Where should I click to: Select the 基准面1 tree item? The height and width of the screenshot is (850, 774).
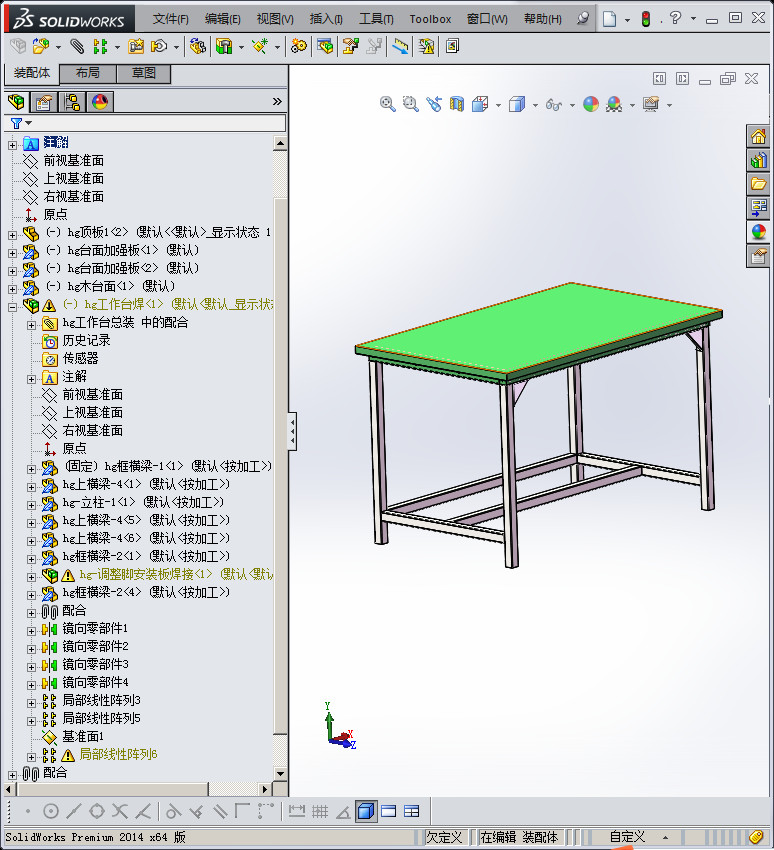pyautogui.click(x=83, y=737)
